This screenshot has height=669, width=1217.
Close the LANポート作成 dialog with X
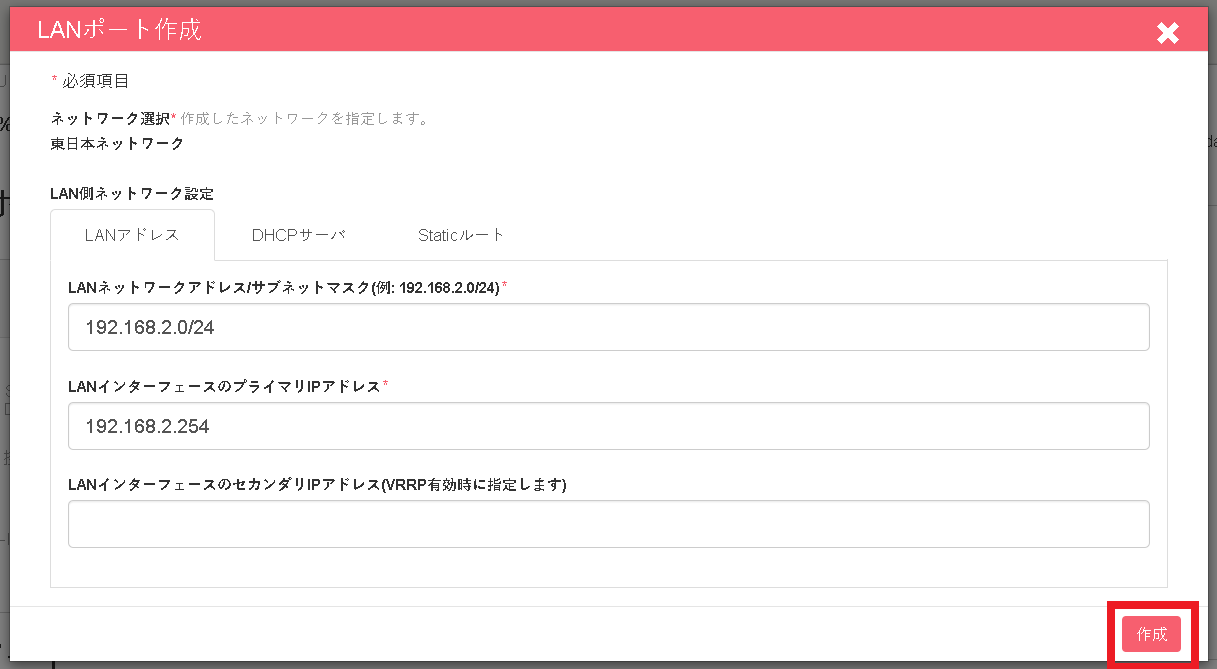click(1167, 33)
